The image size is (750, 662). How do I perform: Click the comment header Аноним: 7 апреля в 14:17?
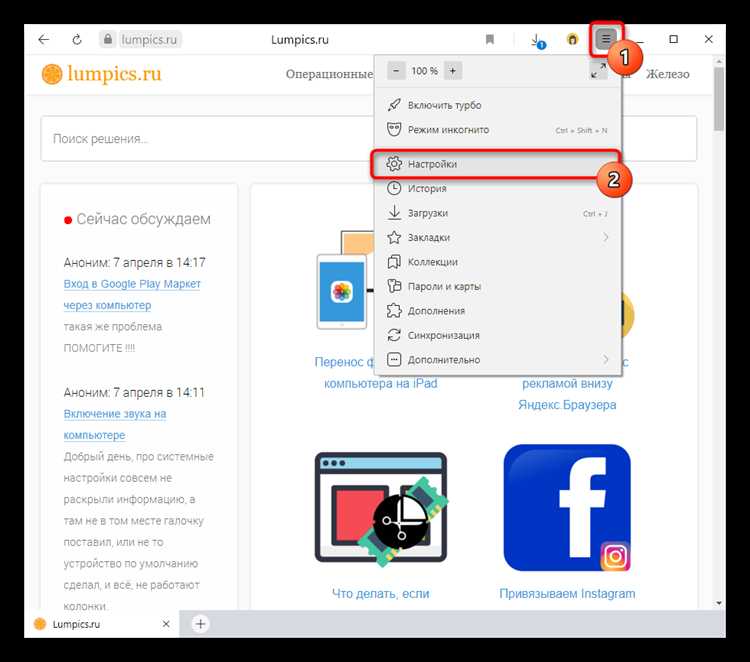coord(134,262)
